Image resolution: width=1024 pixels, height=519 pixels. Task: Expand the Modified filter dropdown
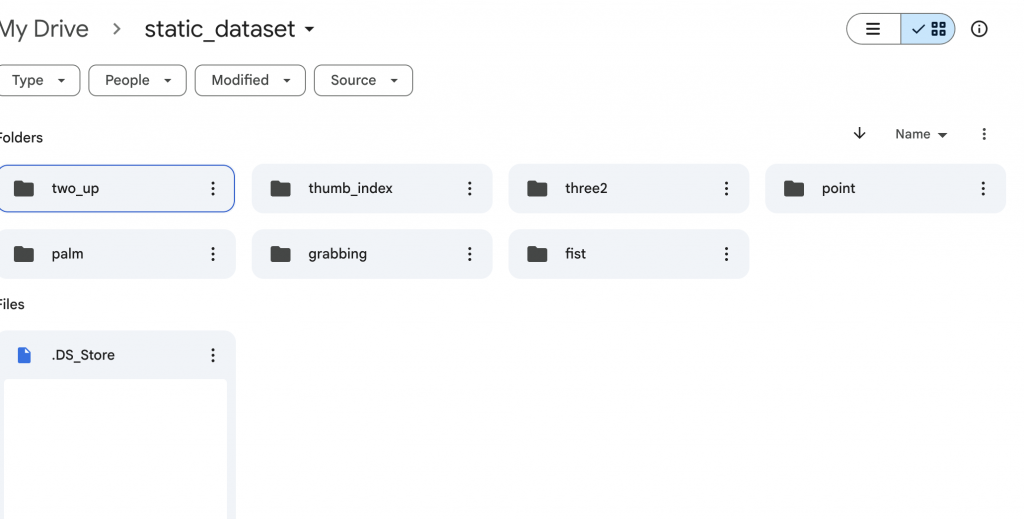click(250, 80)
